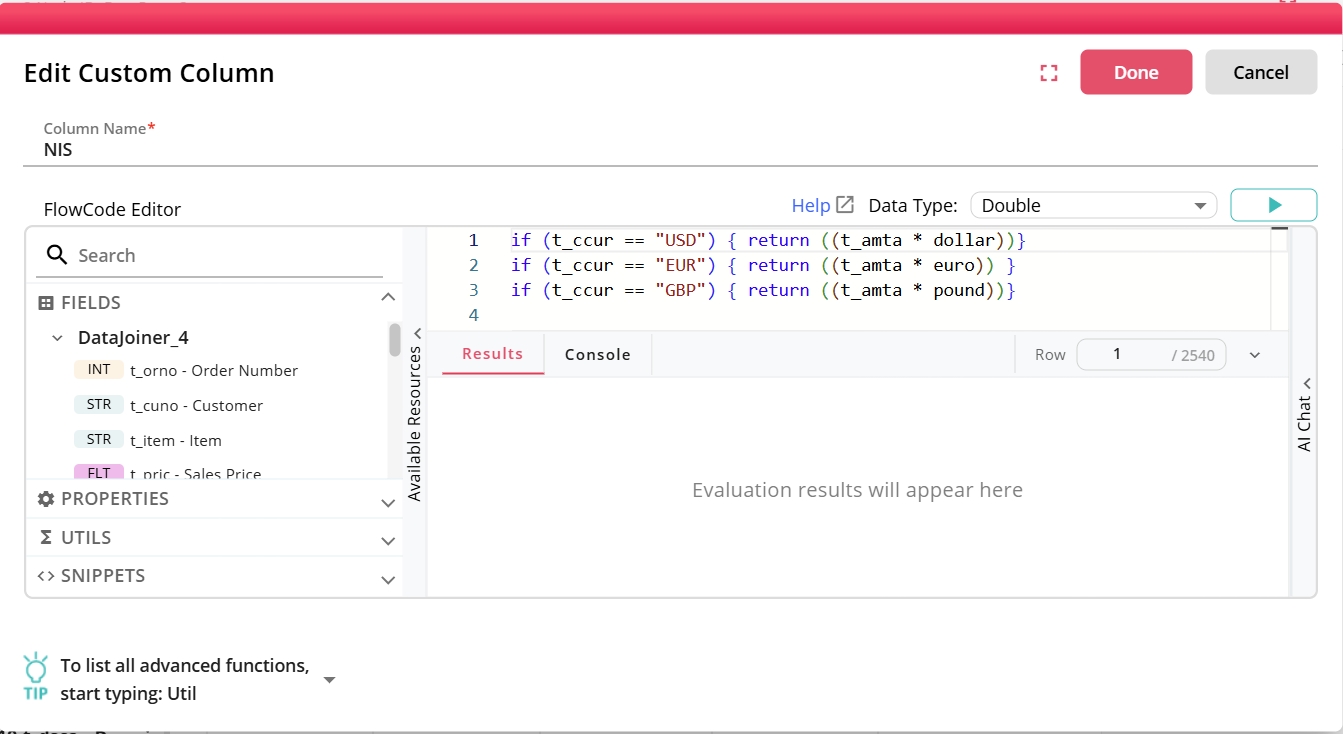Run the FlowCode with the play button
The width and height of the screenshot is (1343, 734).
click(x=1274, y=205)
